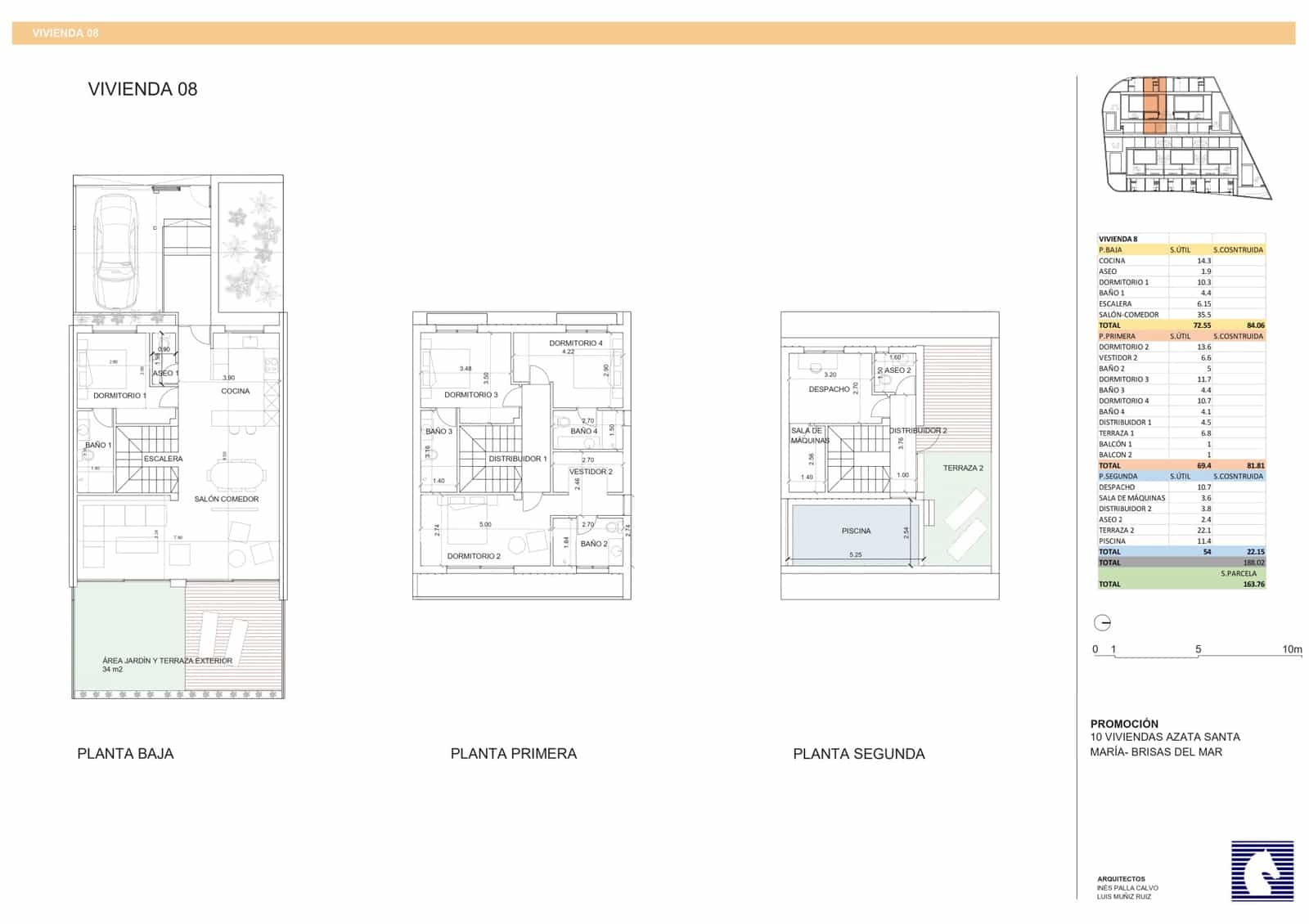Click the architects' horse-head logo
1309x924 pixels.
(x=1262, y=871)
